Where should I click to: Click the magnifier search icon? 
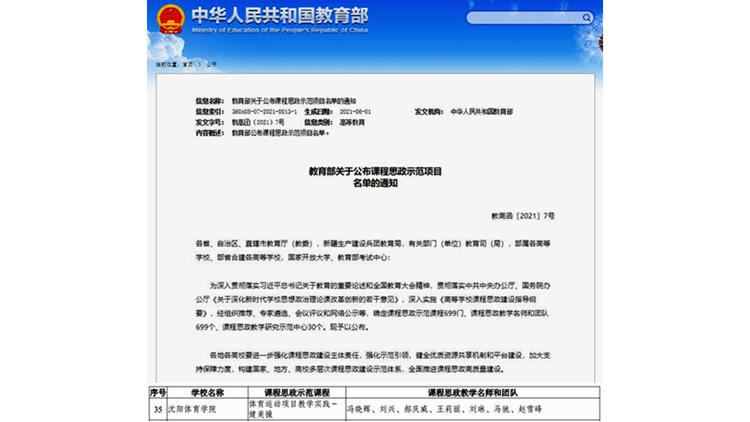pos(586,18)
